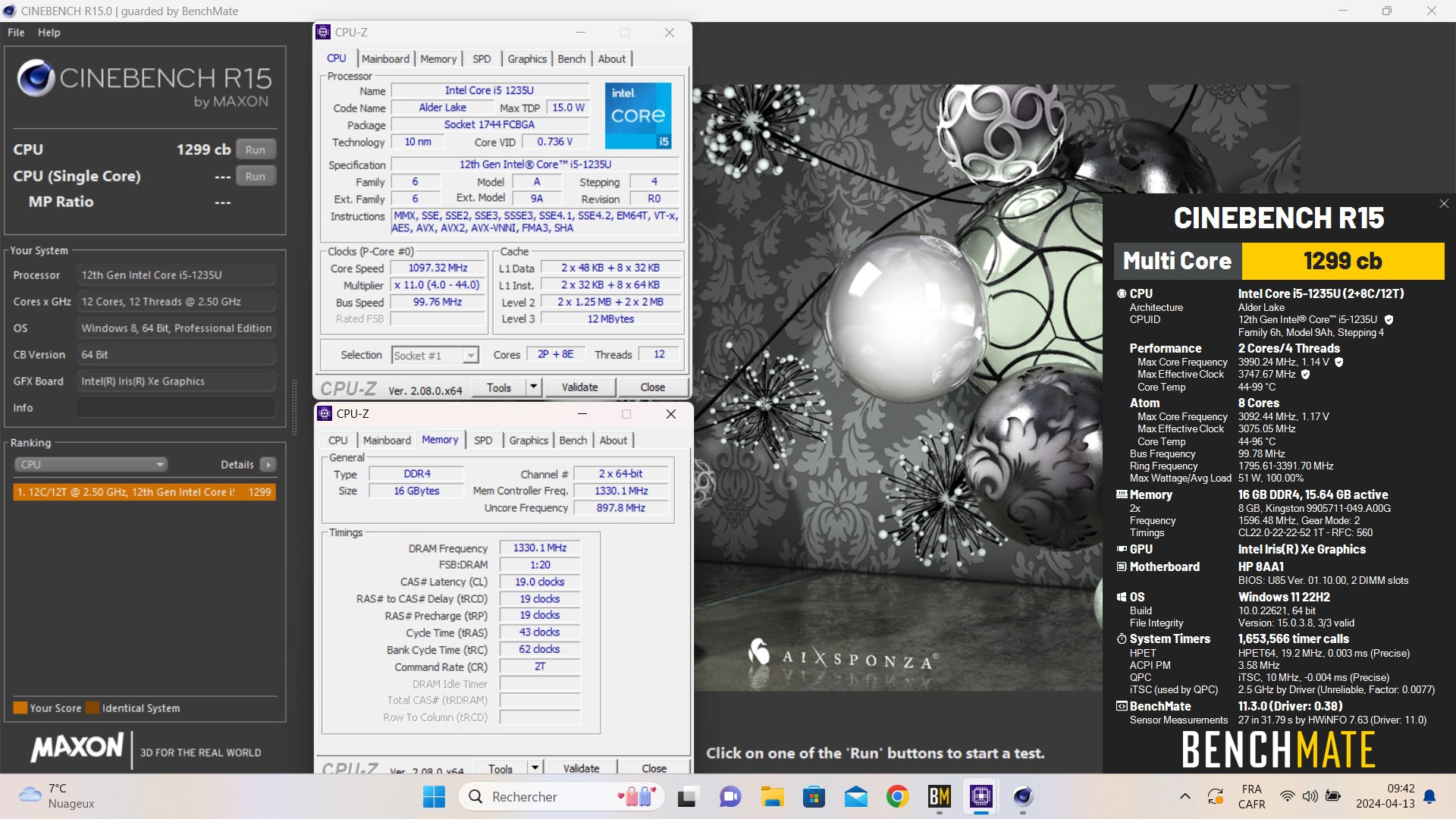Switch to BenchMate taskbar icon
1456x819 pixels.
click(x=939, y=796)
